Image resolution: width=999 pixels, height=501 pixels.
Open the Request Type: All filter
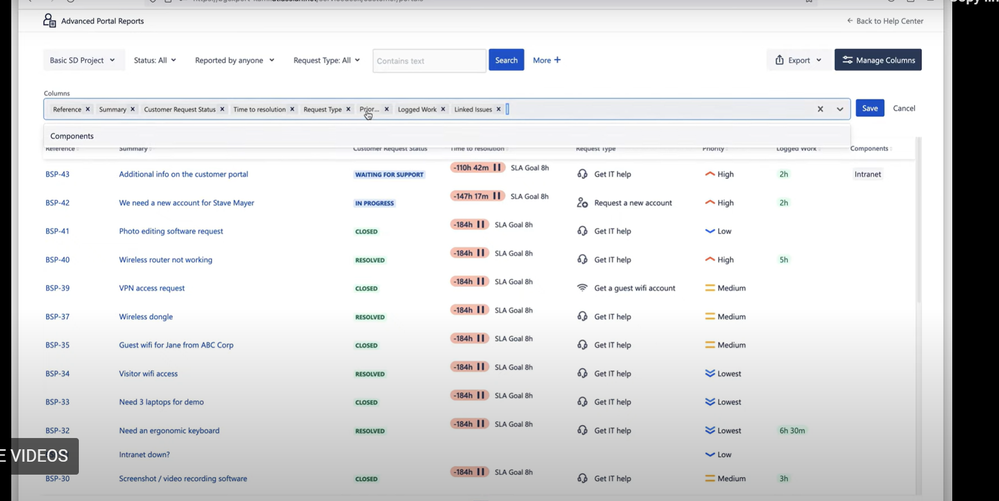(326, 60)
